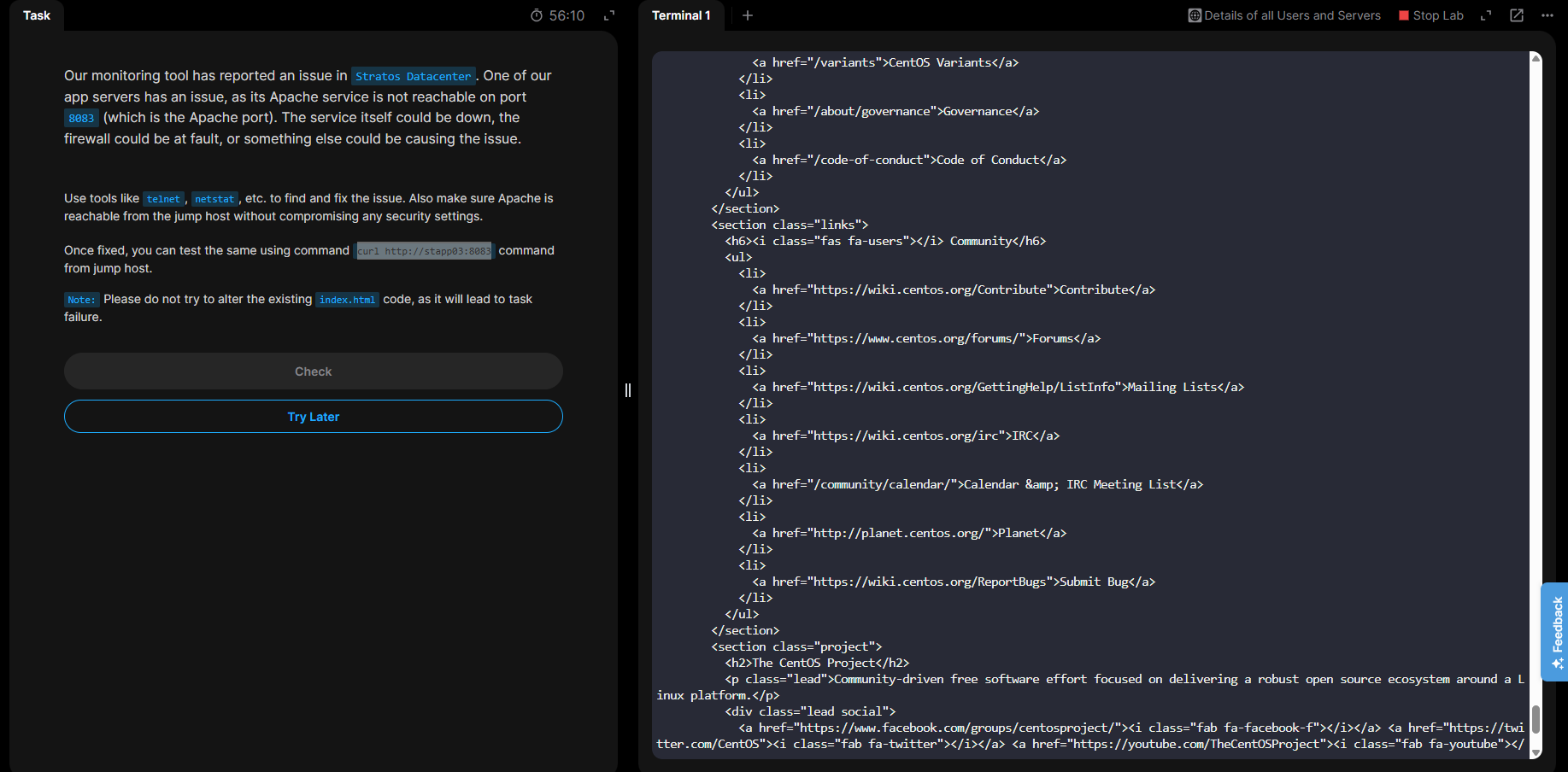1568x772 pixels.
Task: Click the timer clock icon
Action: [x=537, y=15]
